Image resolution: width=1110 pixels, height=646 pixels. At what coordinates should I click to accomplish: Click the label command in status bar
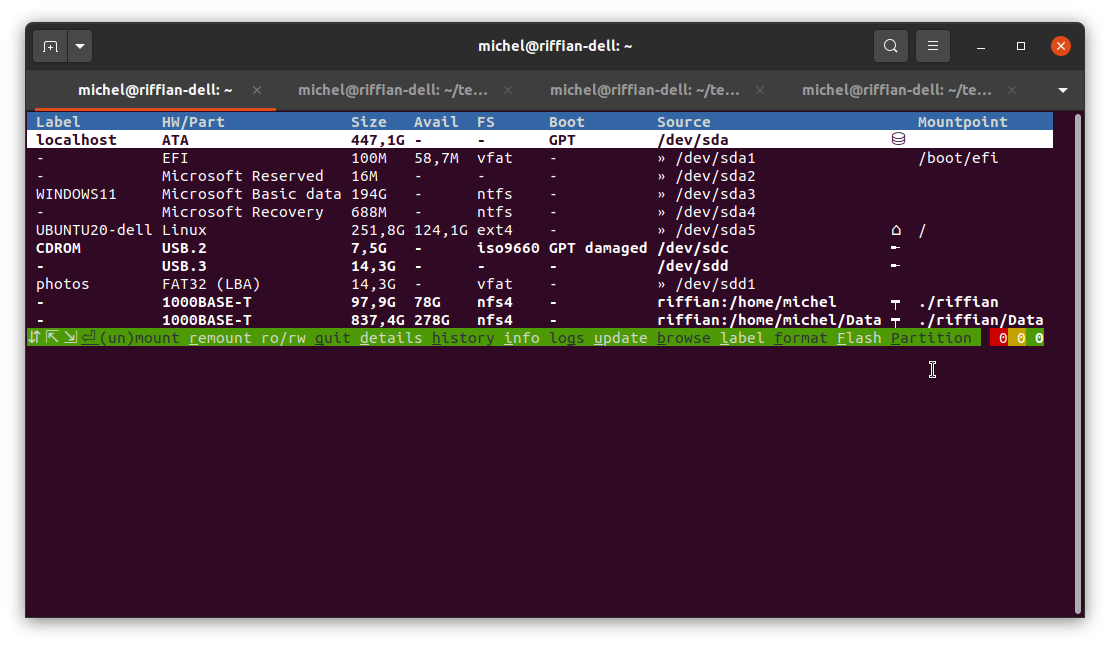[x=742, y=338]
